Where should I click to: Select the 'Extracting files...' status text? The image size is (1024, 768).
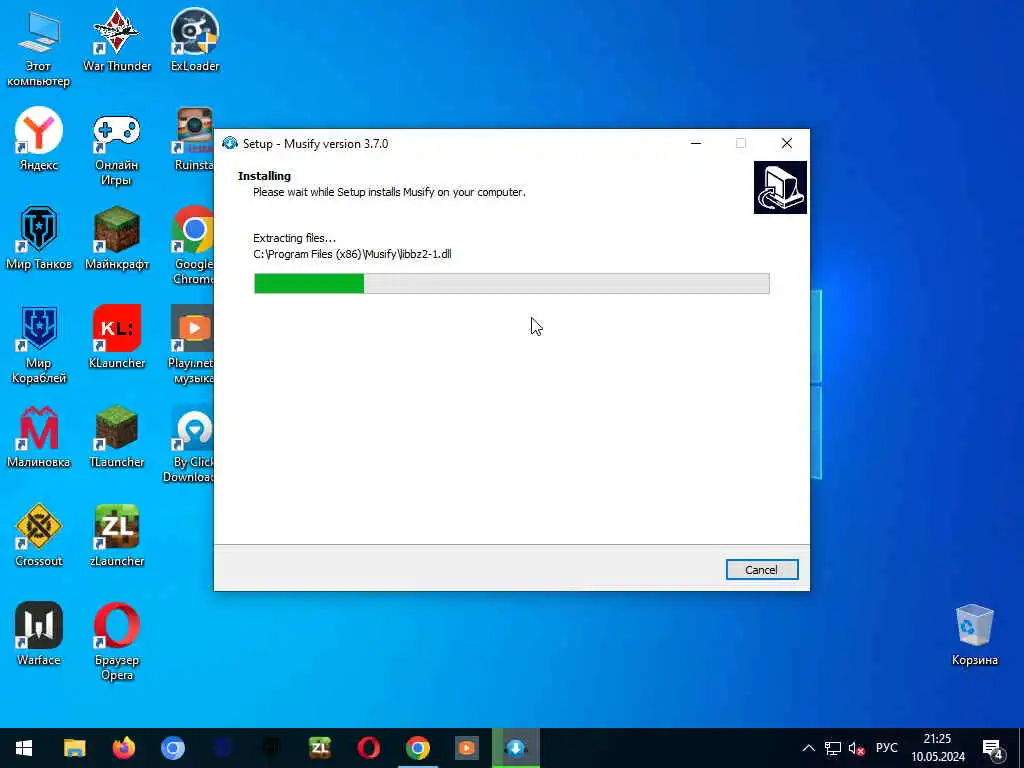(x=295, y=238)
